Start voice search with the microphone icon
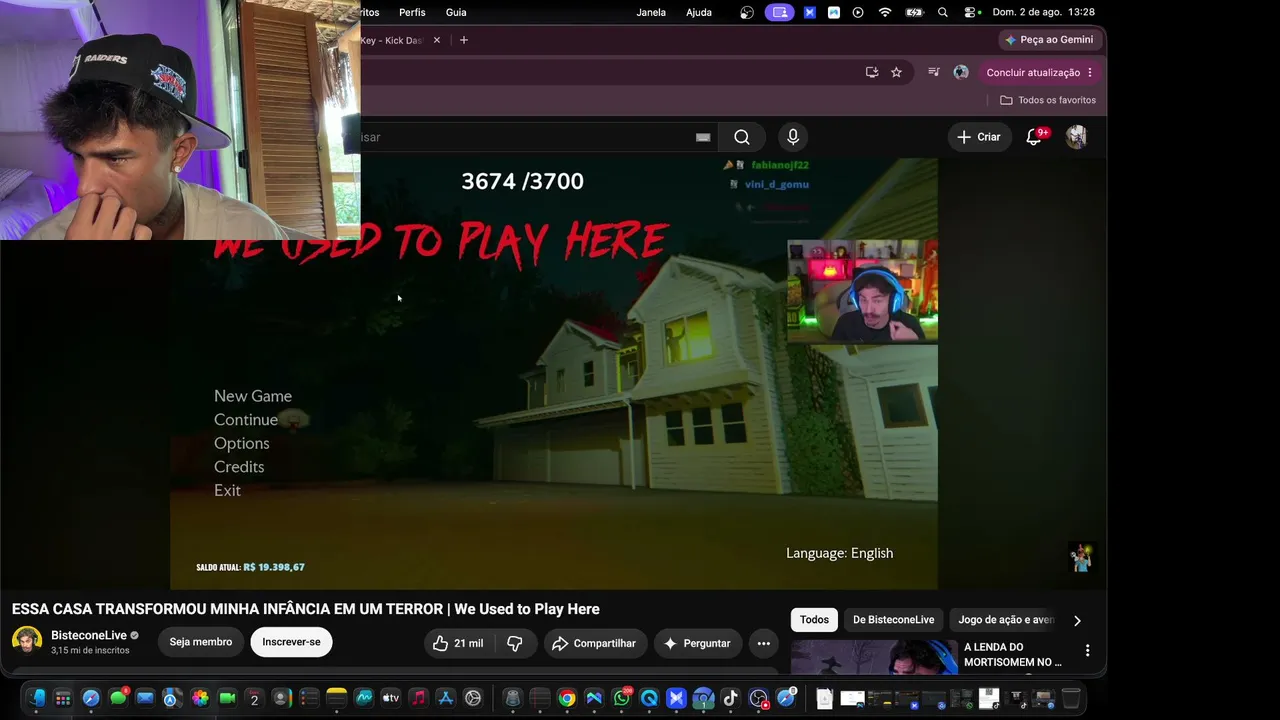This screenshot has width=1280, height=720. (x=793, y=137)
